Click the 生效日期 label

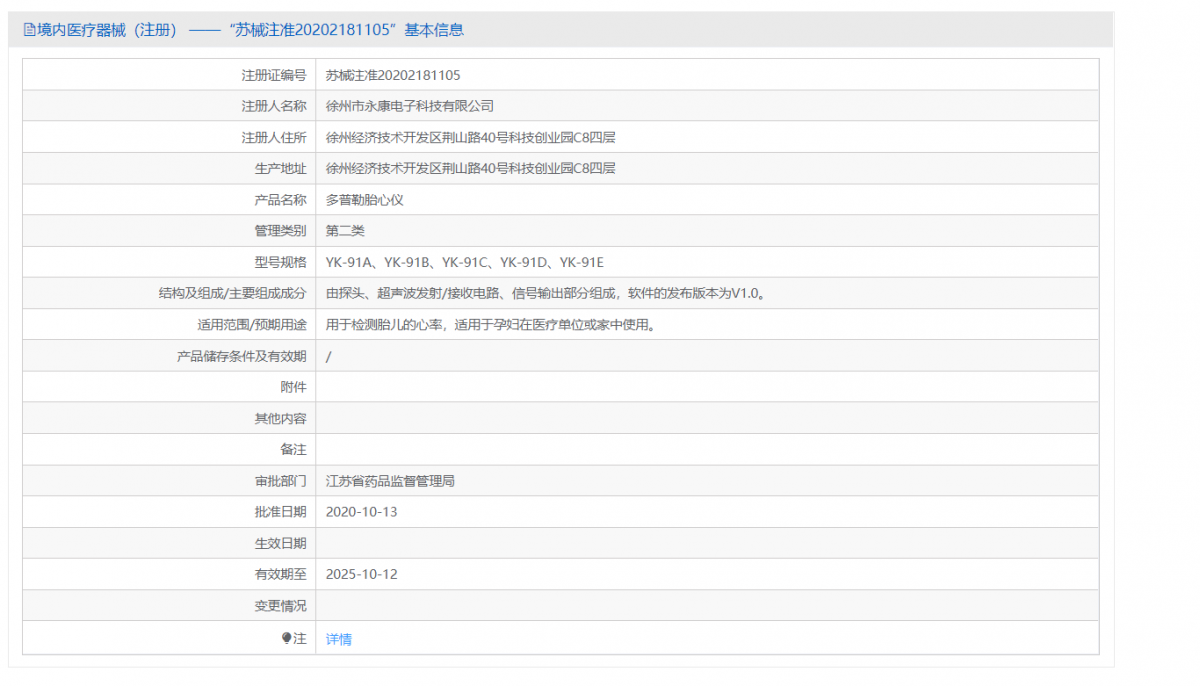[281, 543]
